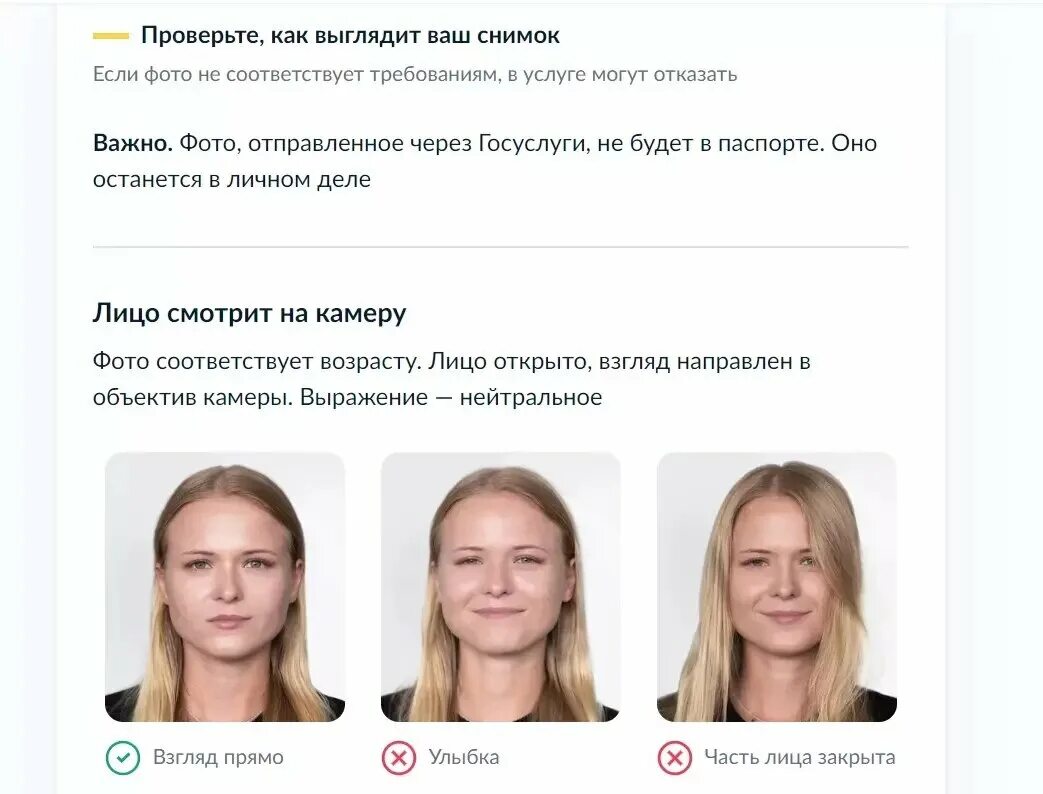Image resolution: width=1043 pixels, height=794 pixels.
Task: Click the Лицо смотрит на камеру heading
Action: point(249,313)
